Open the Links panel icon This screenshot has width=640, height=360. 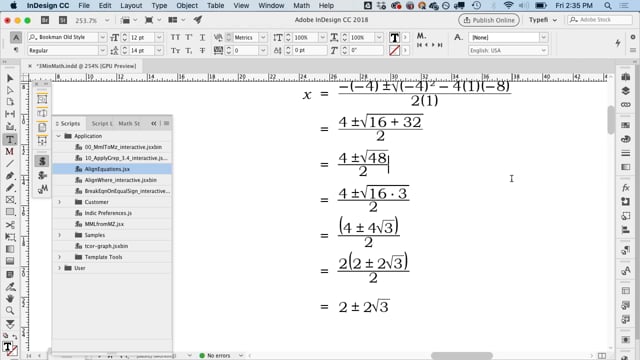[625, 104]
